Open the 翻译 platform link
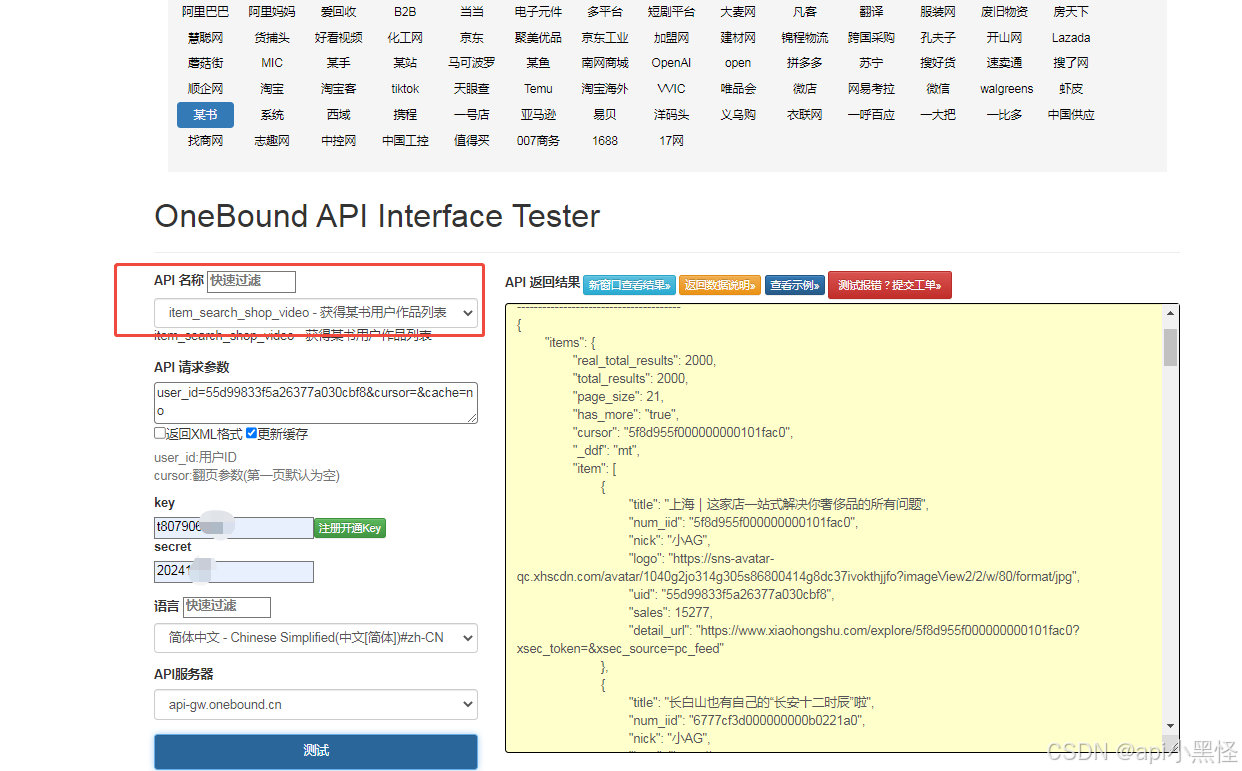The image size is (1242, 771). pos(871,12)
